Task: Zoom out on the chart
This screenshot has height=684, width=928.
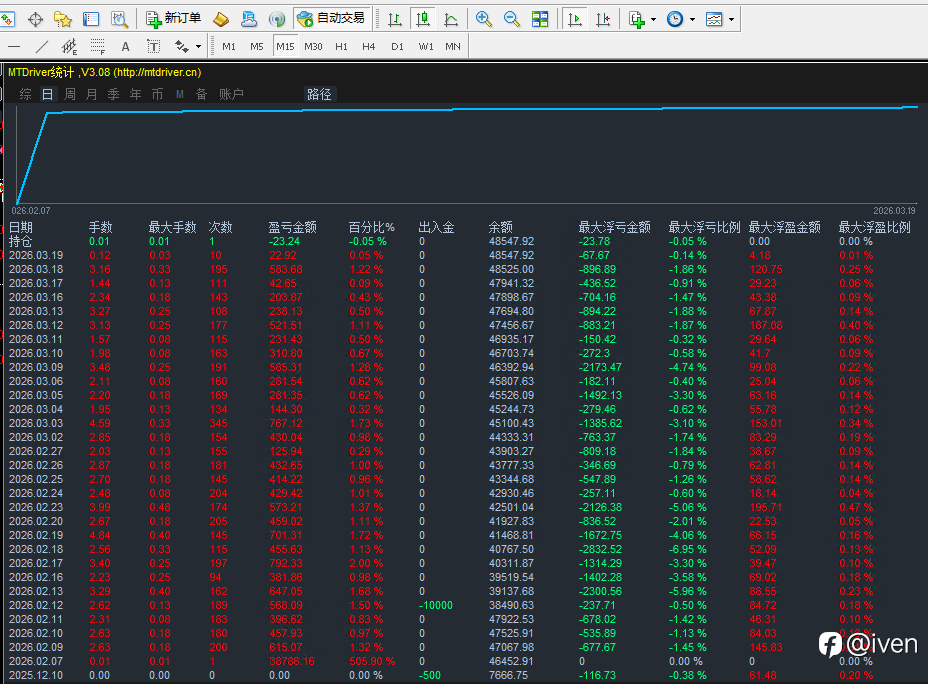Action: (x=511, y=19)
